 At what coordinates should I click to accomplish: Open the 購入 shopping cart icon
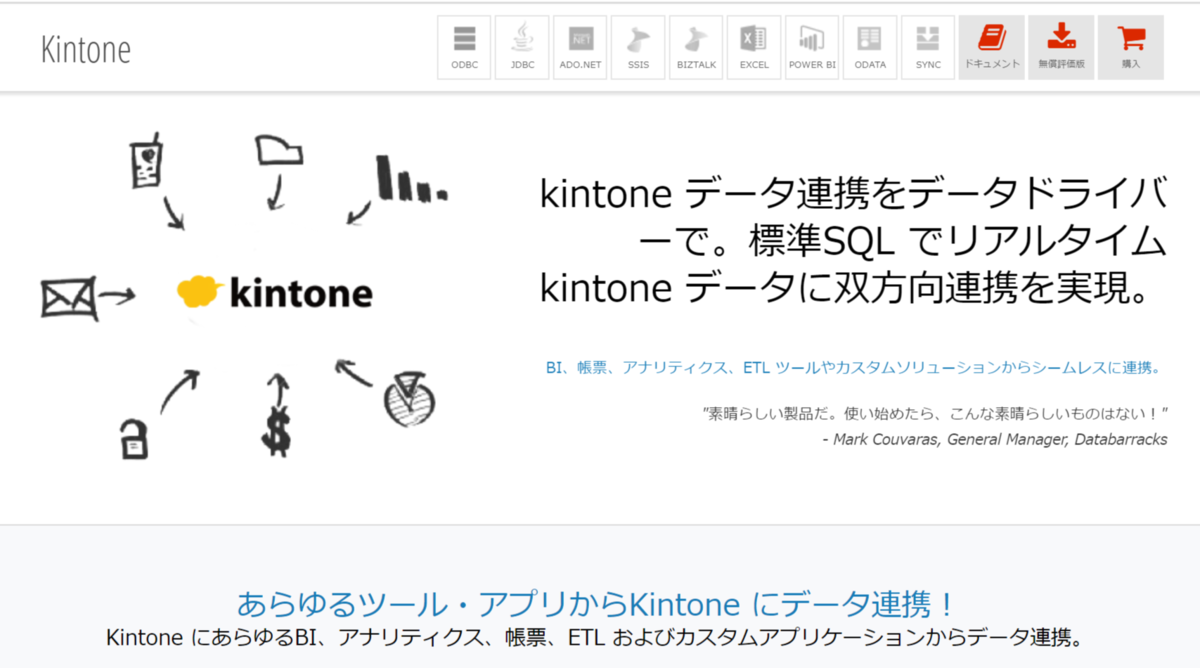[1130, 46]
